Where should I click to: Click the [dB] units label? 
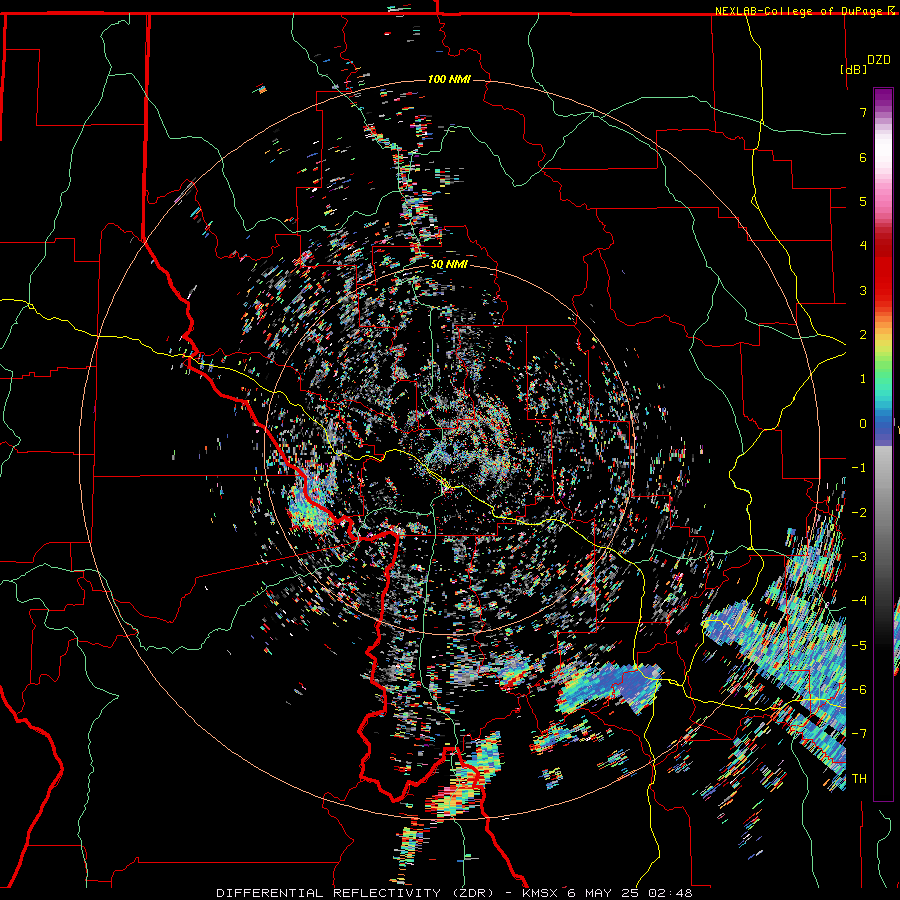(854, 69)
